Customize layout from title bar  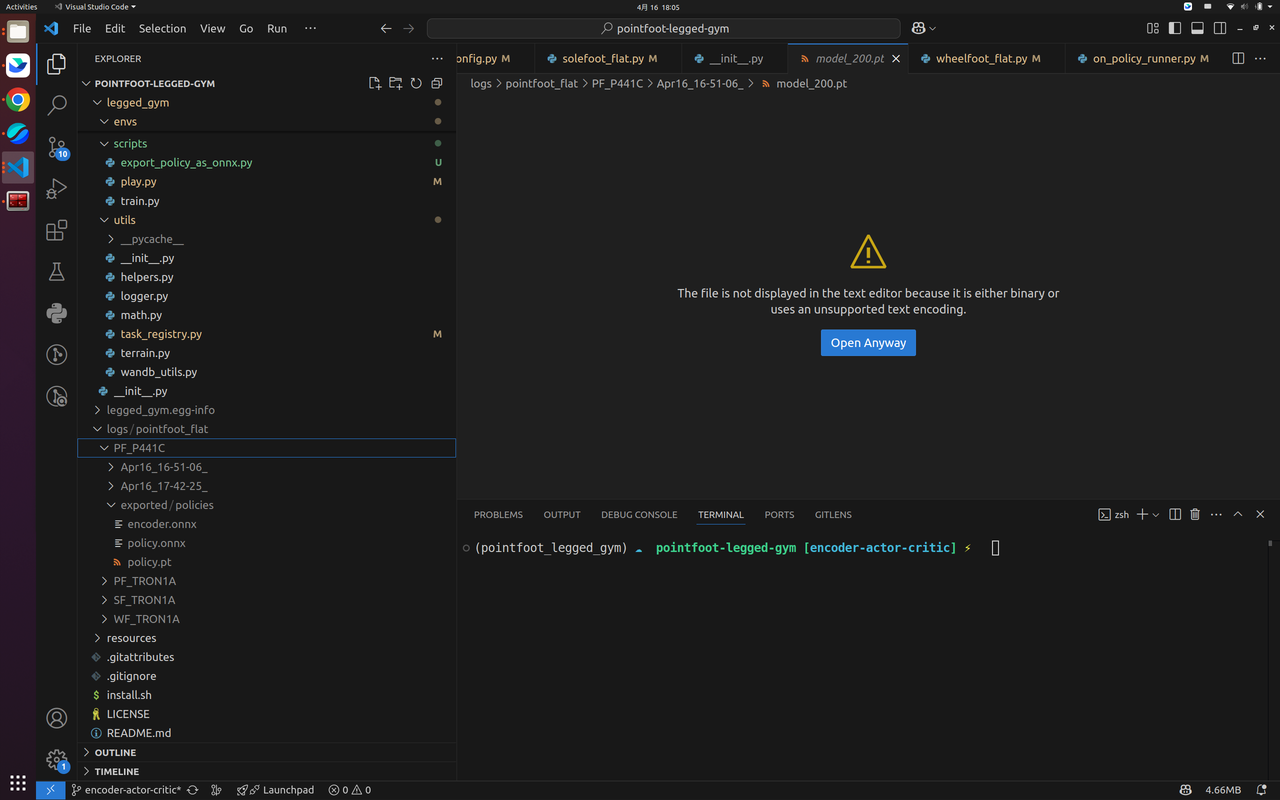(x=1153, y=29)
